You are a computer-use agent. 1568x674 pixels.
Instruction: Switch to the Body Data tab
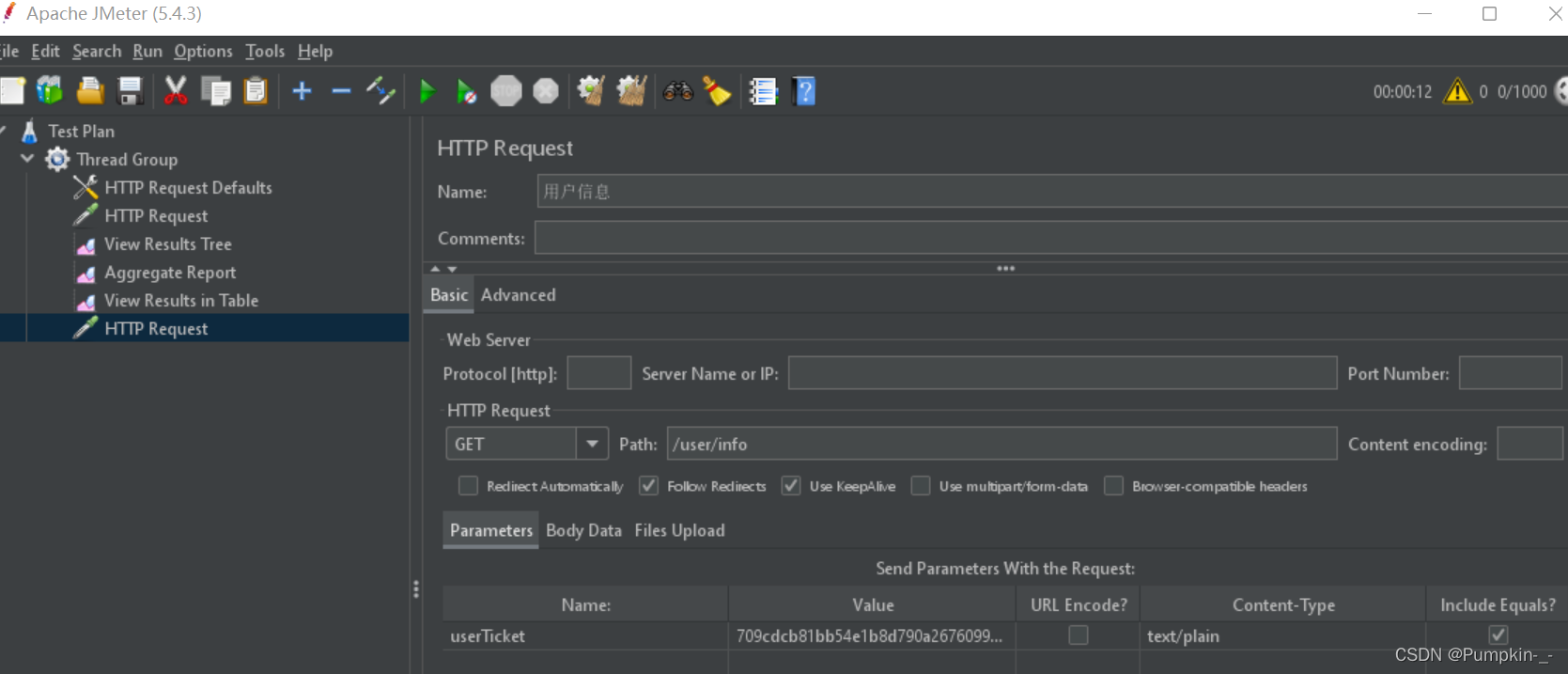(x=583, y=530)
